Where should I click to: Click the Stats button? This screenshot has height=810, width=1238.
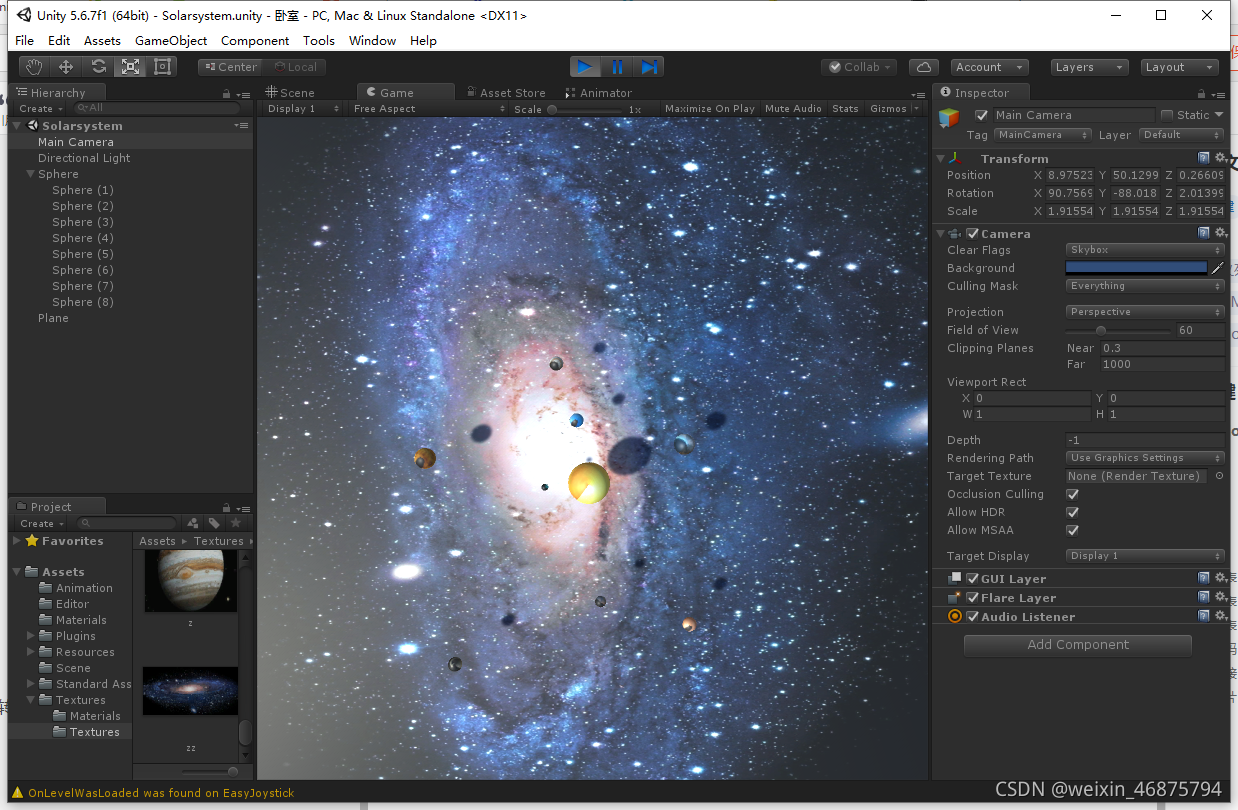(x=845, y=108)
